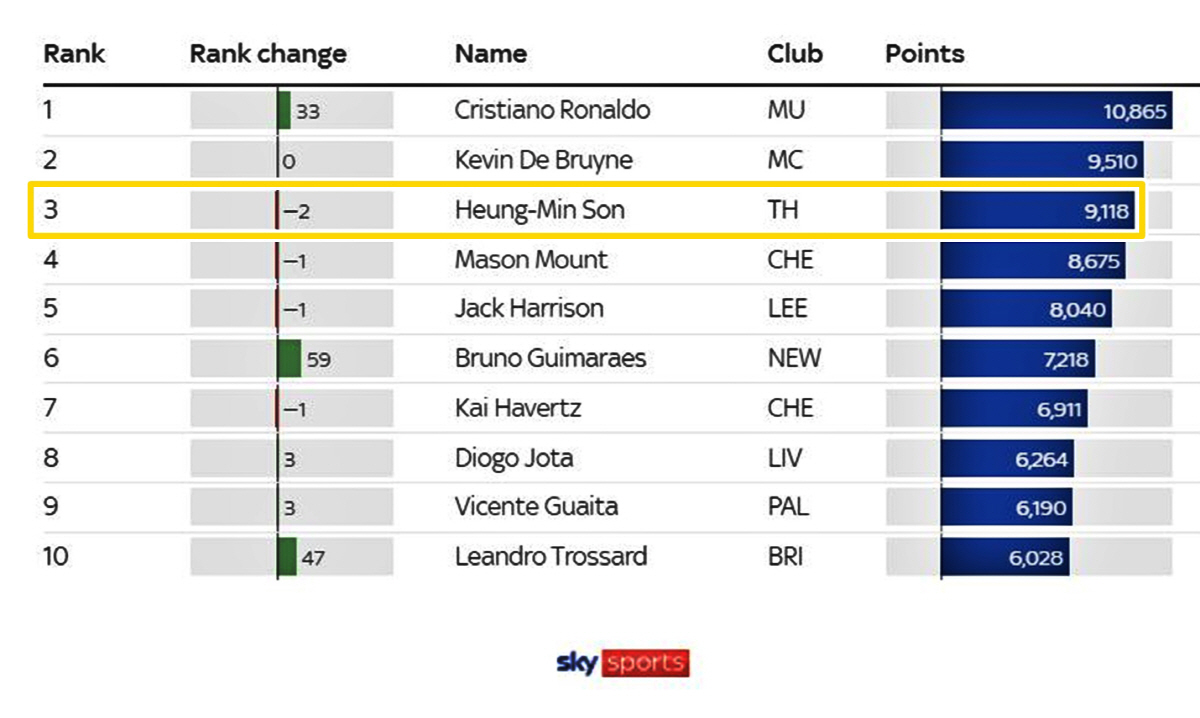Select Diogo Jota's name
The height and width of the screenshot is (718, 1200).
coord(514,458)
